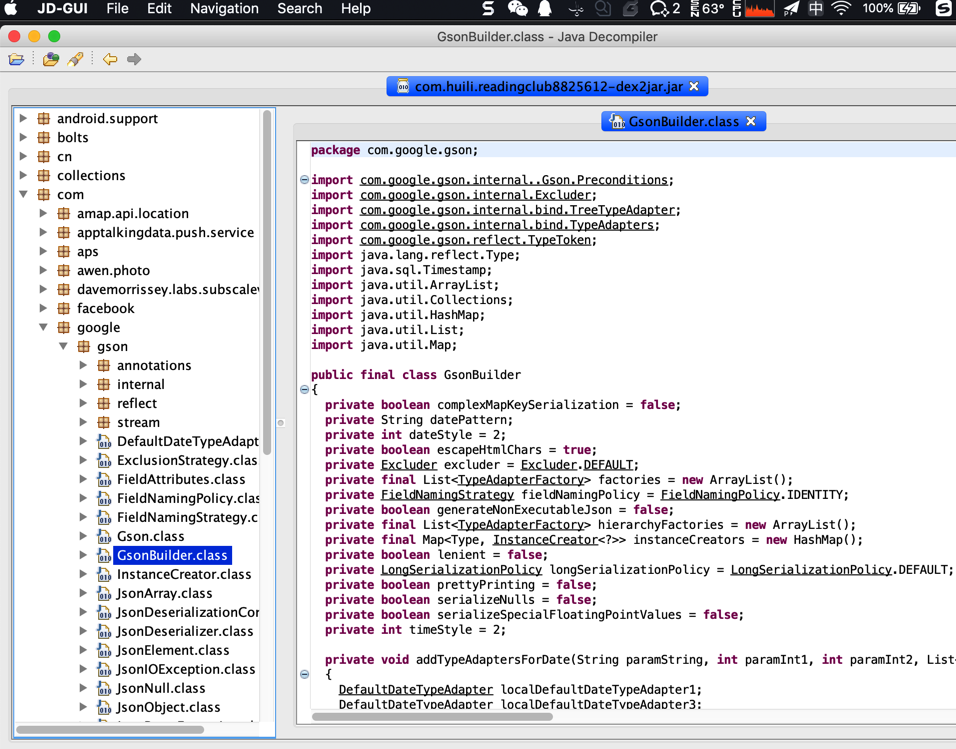Image resolution: width=956 pixels, height=749 pixels.
Task: Open the Help menu
Action: [x=355, y=9]
